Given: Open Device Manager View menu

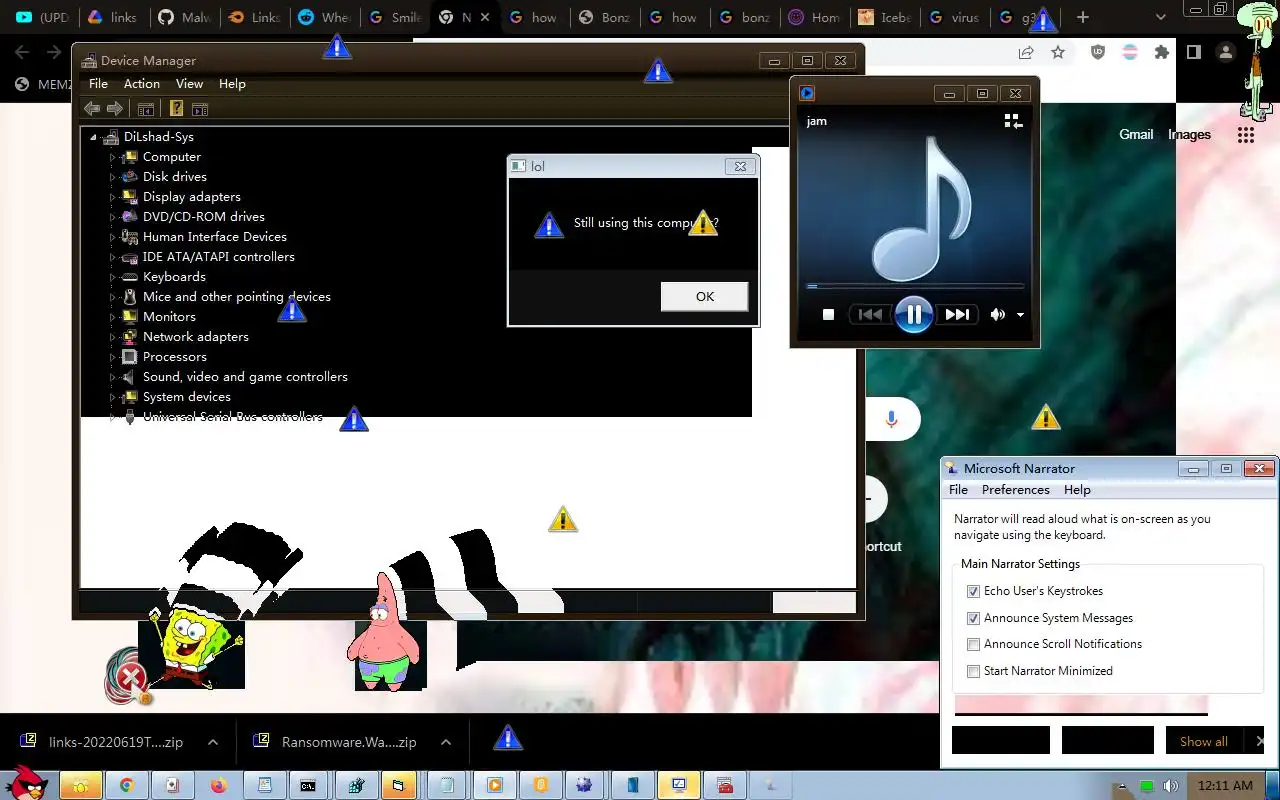Looking at the screenshot, I should pos(189,84).
